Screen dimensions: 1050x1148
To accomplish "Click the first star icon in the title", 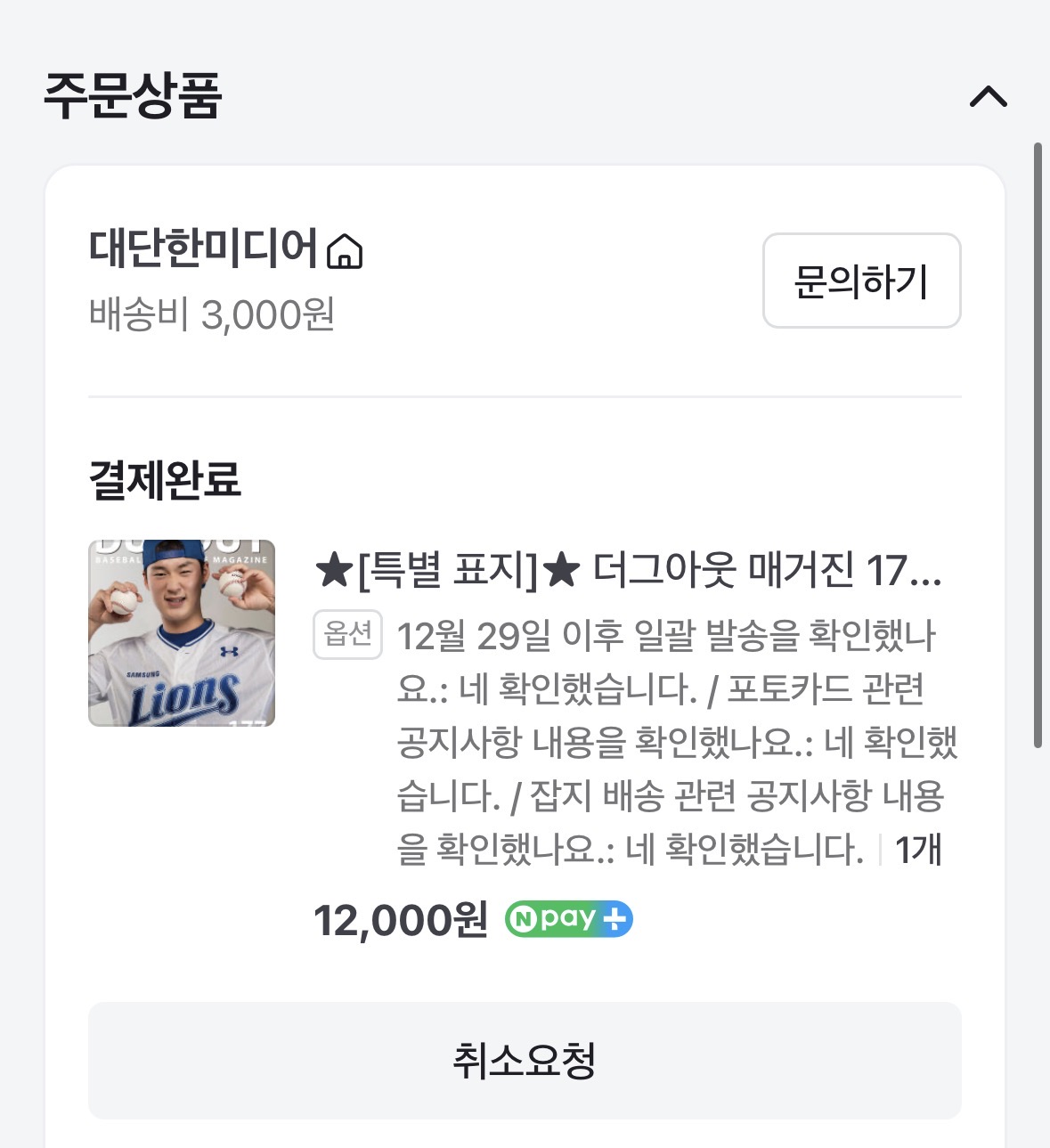I will click(334, 571).
